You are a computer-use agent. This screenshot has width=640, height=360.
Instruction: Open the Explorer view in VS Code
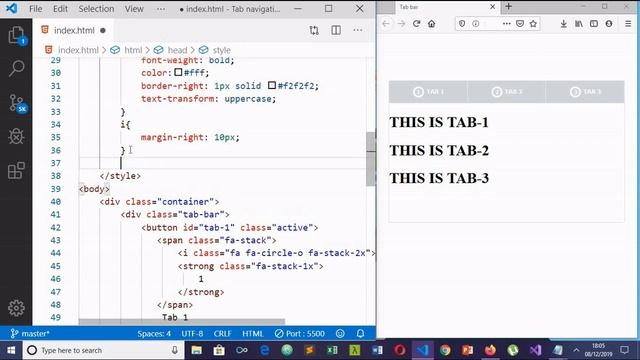(16, 35)
